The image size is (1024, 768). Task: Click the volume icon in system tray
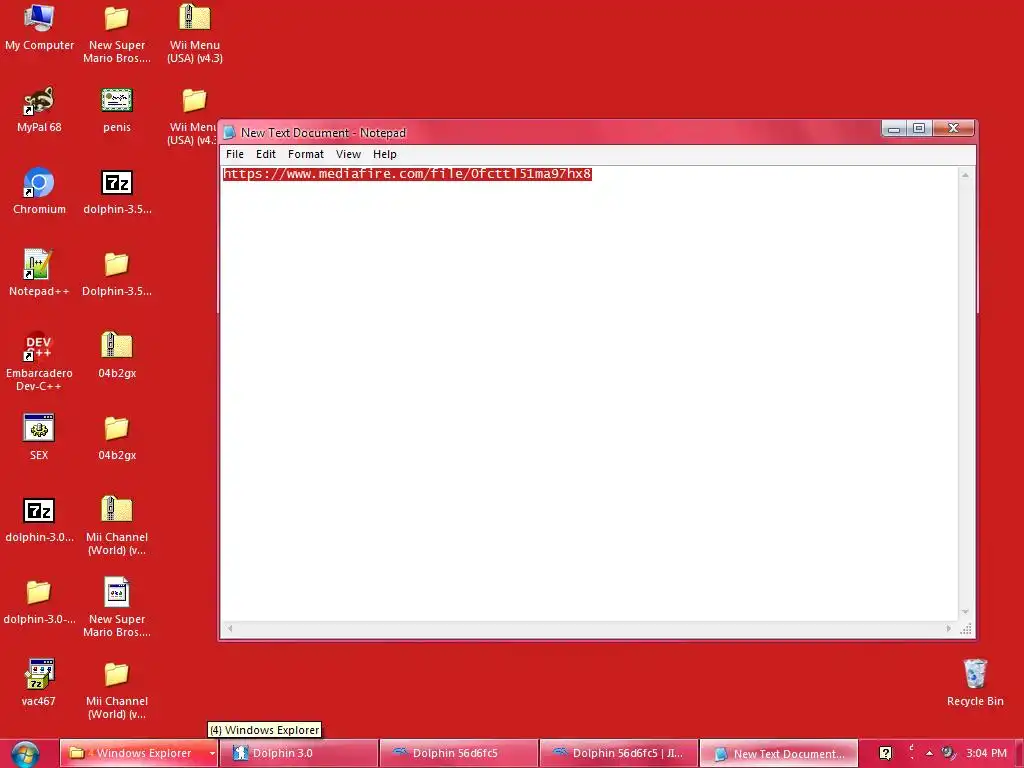click(x=948, y=753)
